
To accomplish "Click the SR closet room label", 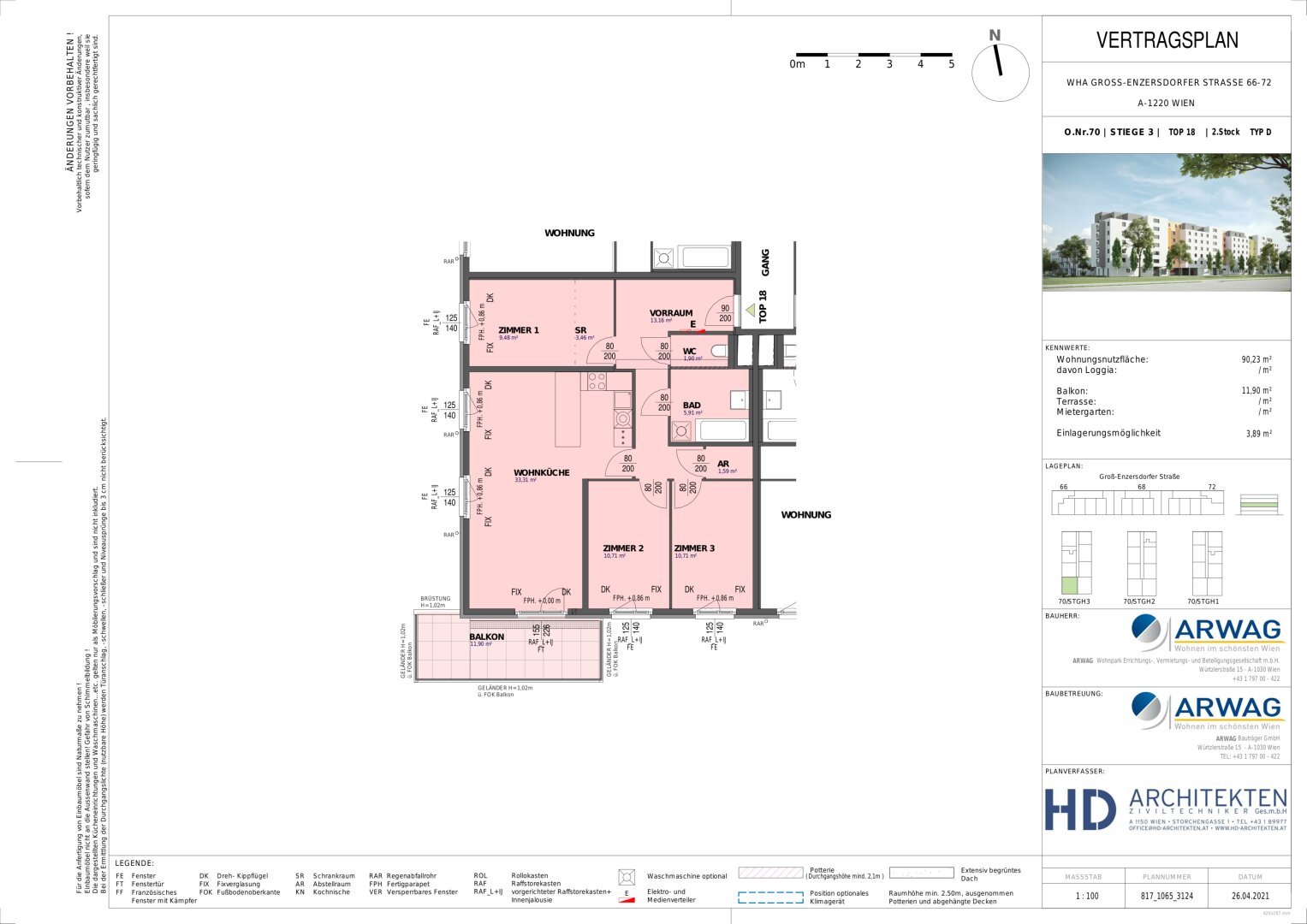I will [x=580, y=330].
